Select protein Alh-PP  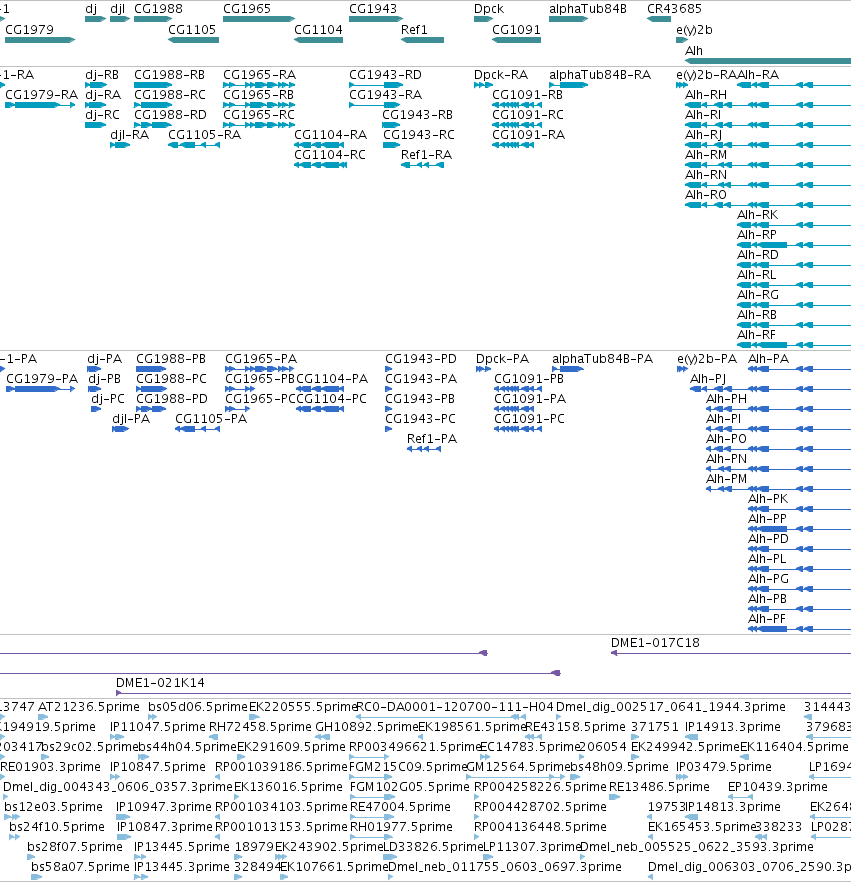799,529
